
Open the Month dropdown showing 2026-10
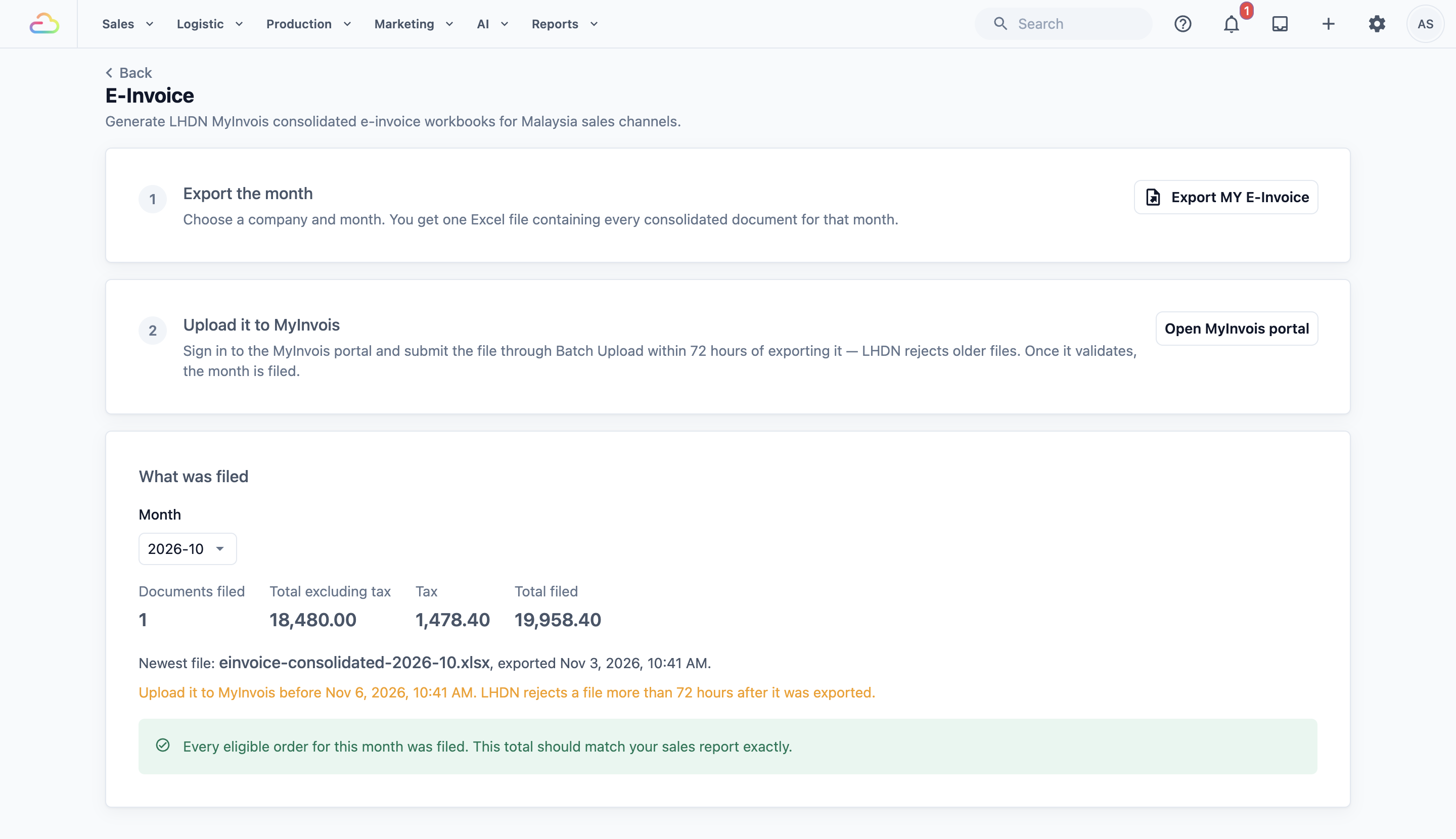pos(188,548)
